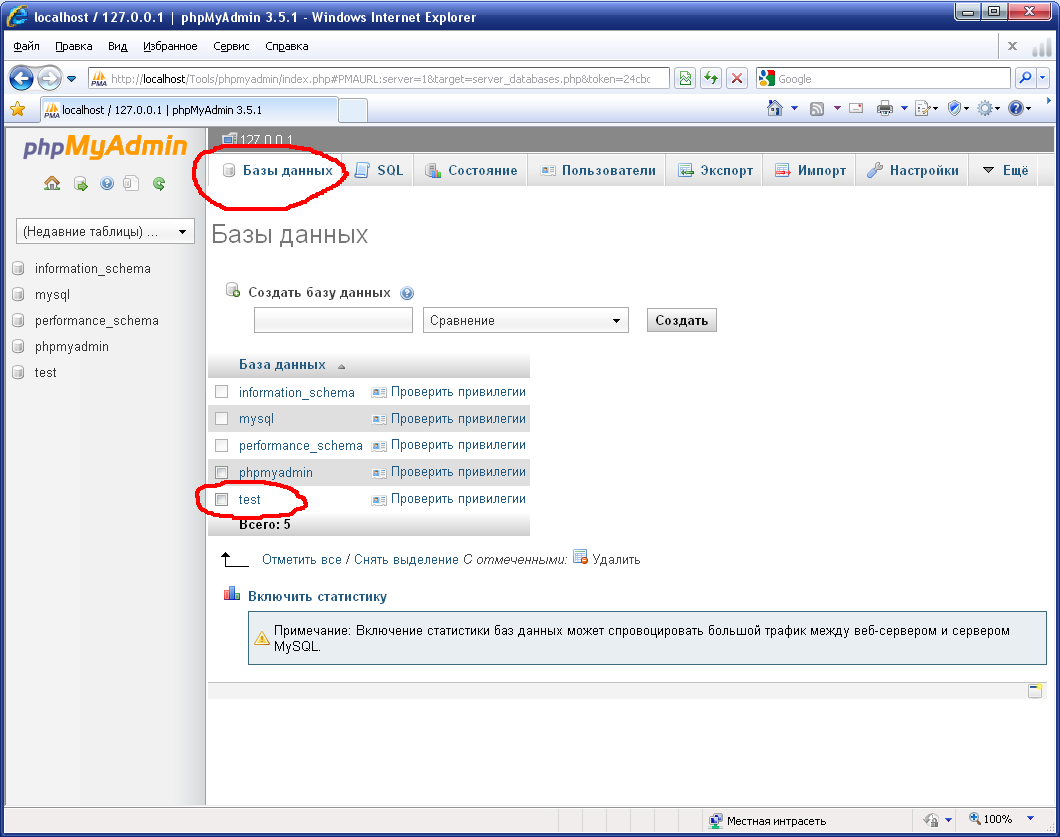Open the Пользователи tab
The image size is (1060, 837).
point(598,170)
